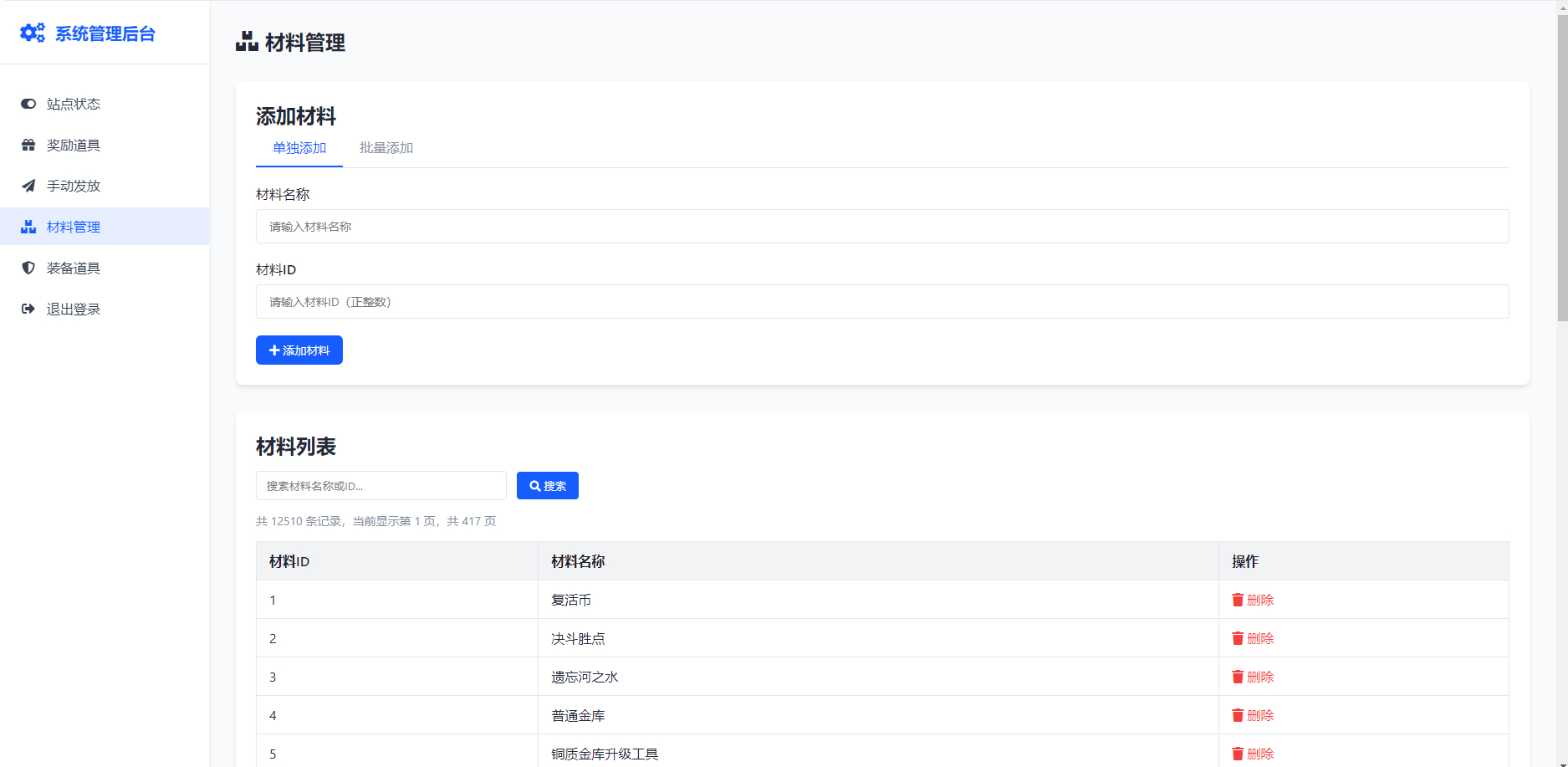Click the material search box
This screenshot has width=1568, height=767.
[x=381, y=486]
